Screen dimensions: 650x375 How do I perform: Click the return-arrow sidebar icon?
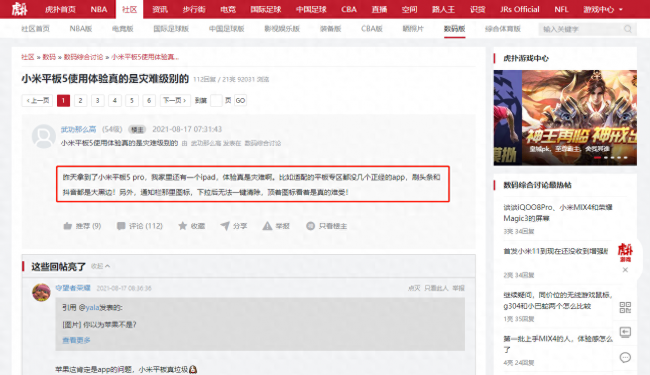pos(625,332)
